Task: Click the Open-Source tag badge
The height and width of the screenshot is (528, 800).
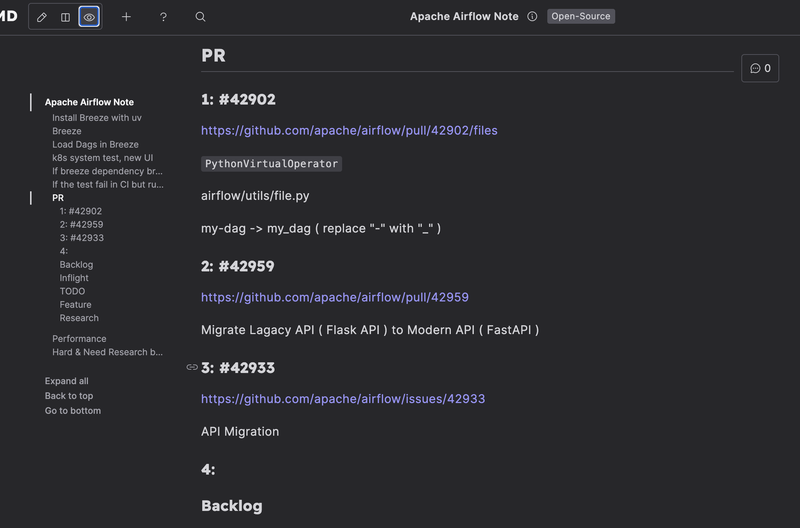Action: point(581,16)
